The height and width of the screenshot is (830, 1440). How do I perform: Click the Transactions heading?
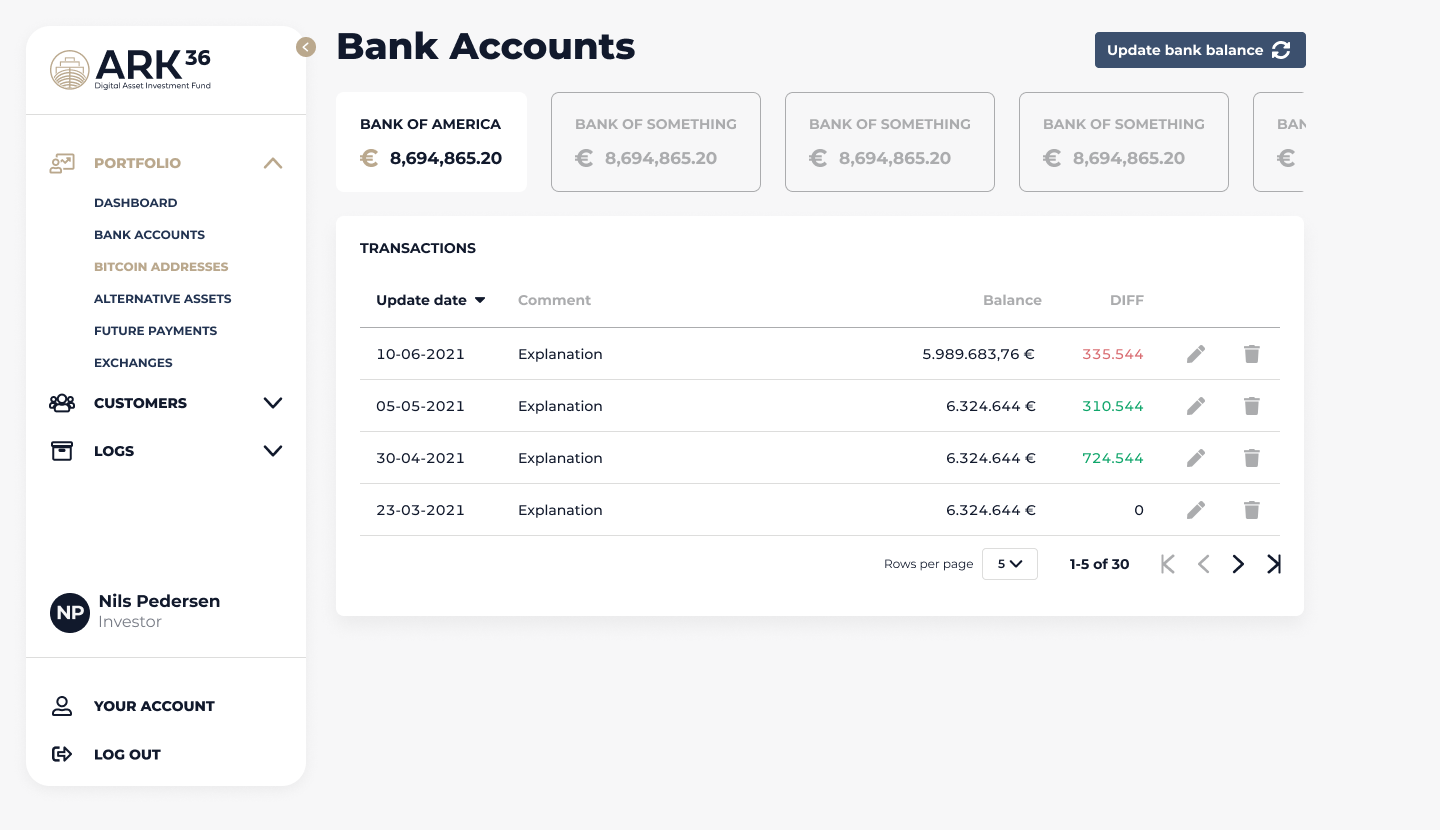click(418, 248)
